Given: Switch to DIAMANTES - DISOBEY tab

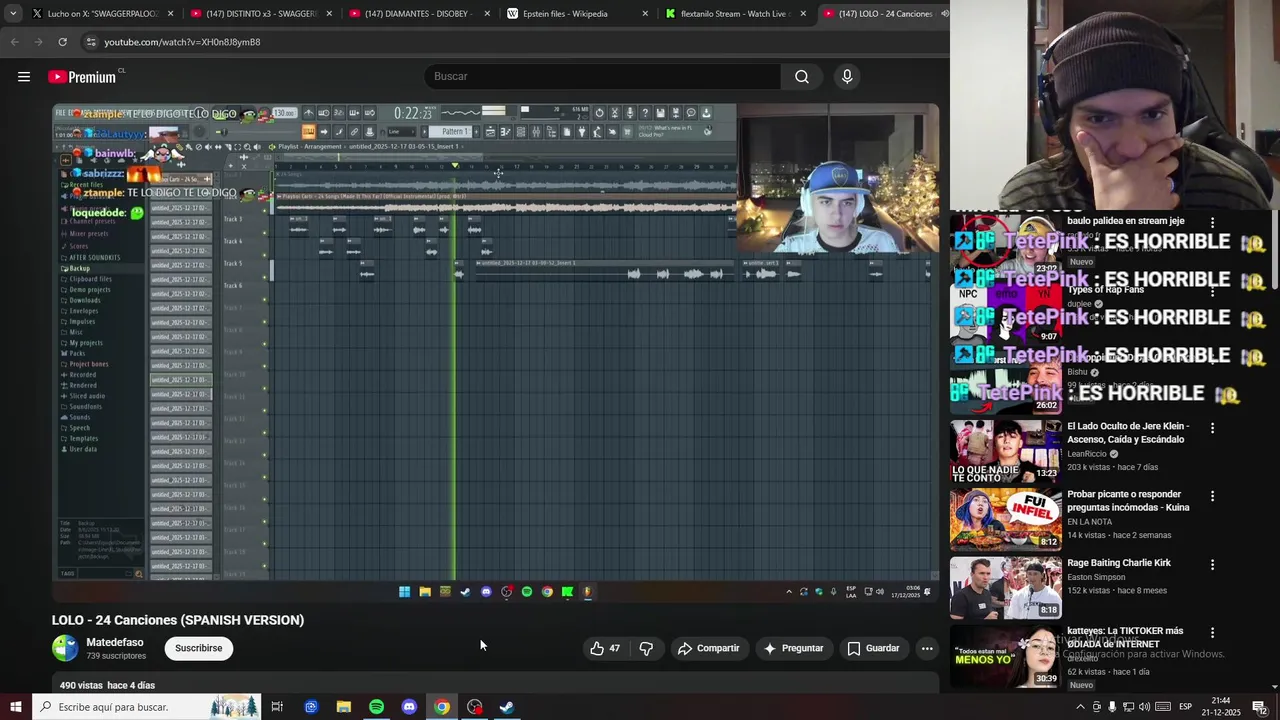Looking at the screenshot, I should point(419,14).
